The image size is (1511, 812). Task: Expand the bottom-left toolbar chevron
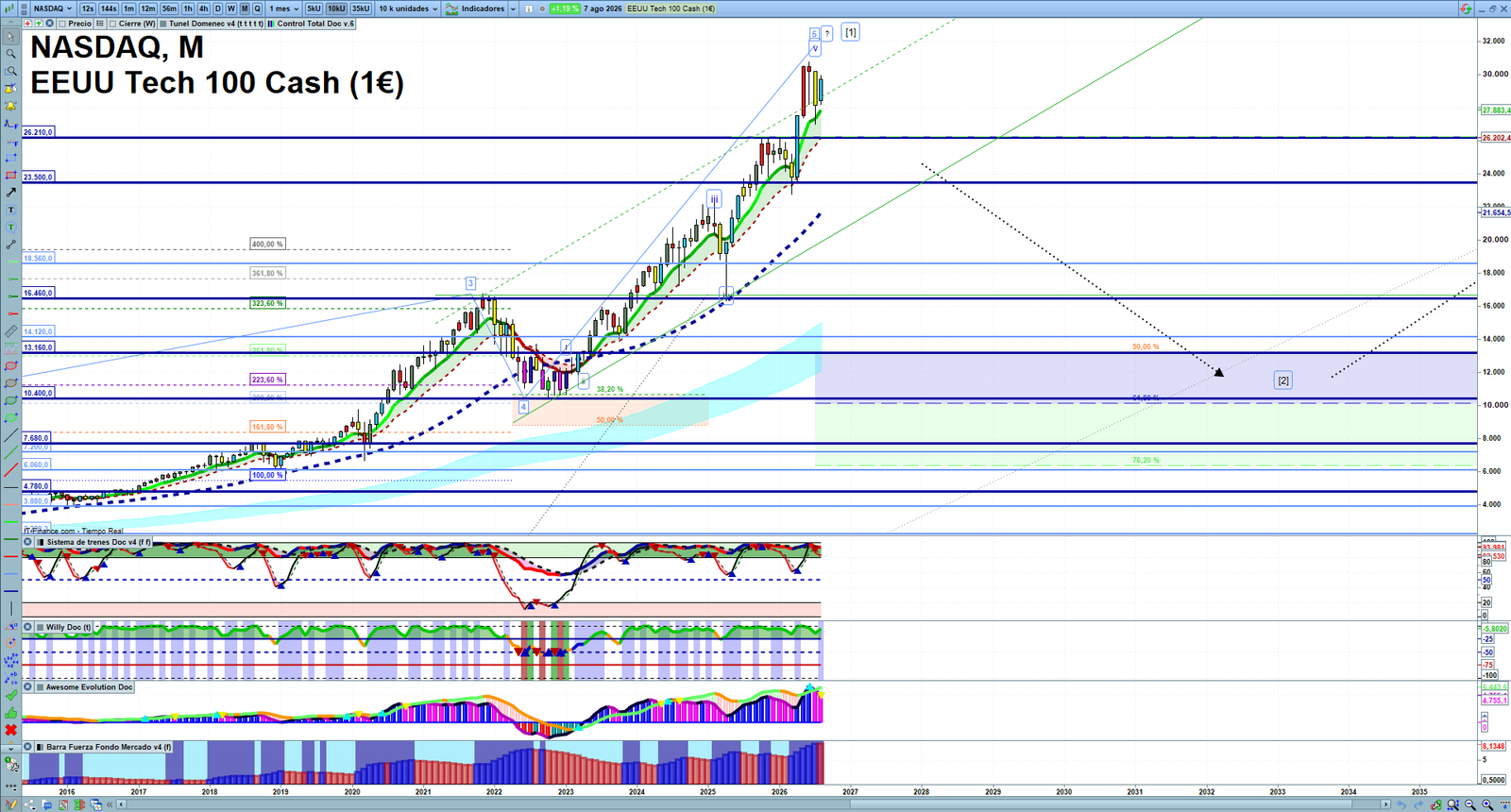click(x=10, y=749)
